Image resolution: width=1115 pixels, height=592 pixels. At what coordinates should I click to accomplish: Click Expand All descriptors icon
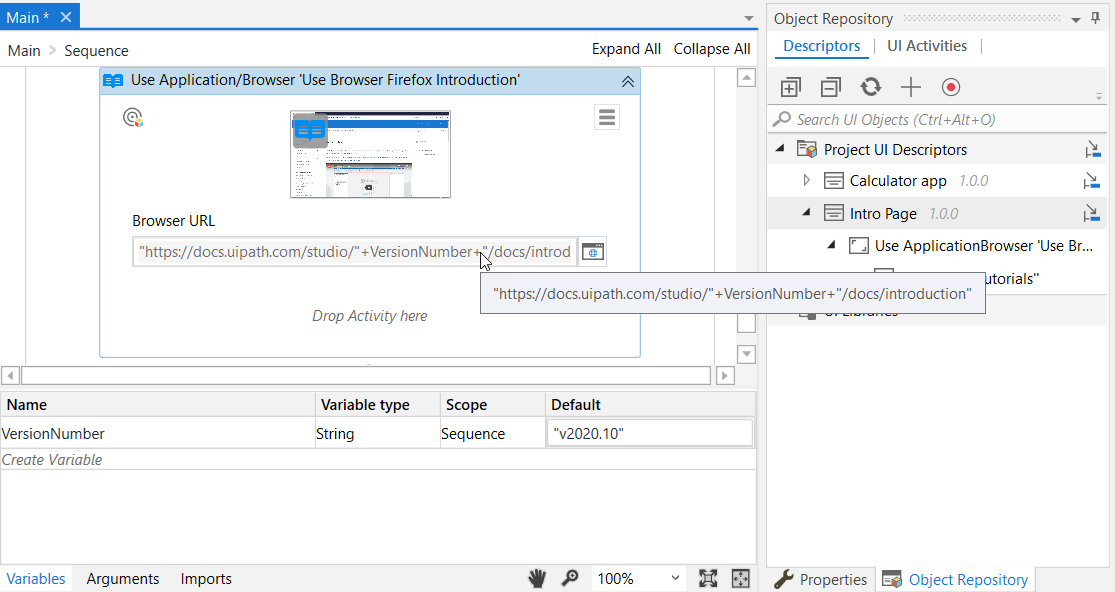(790, 87)
